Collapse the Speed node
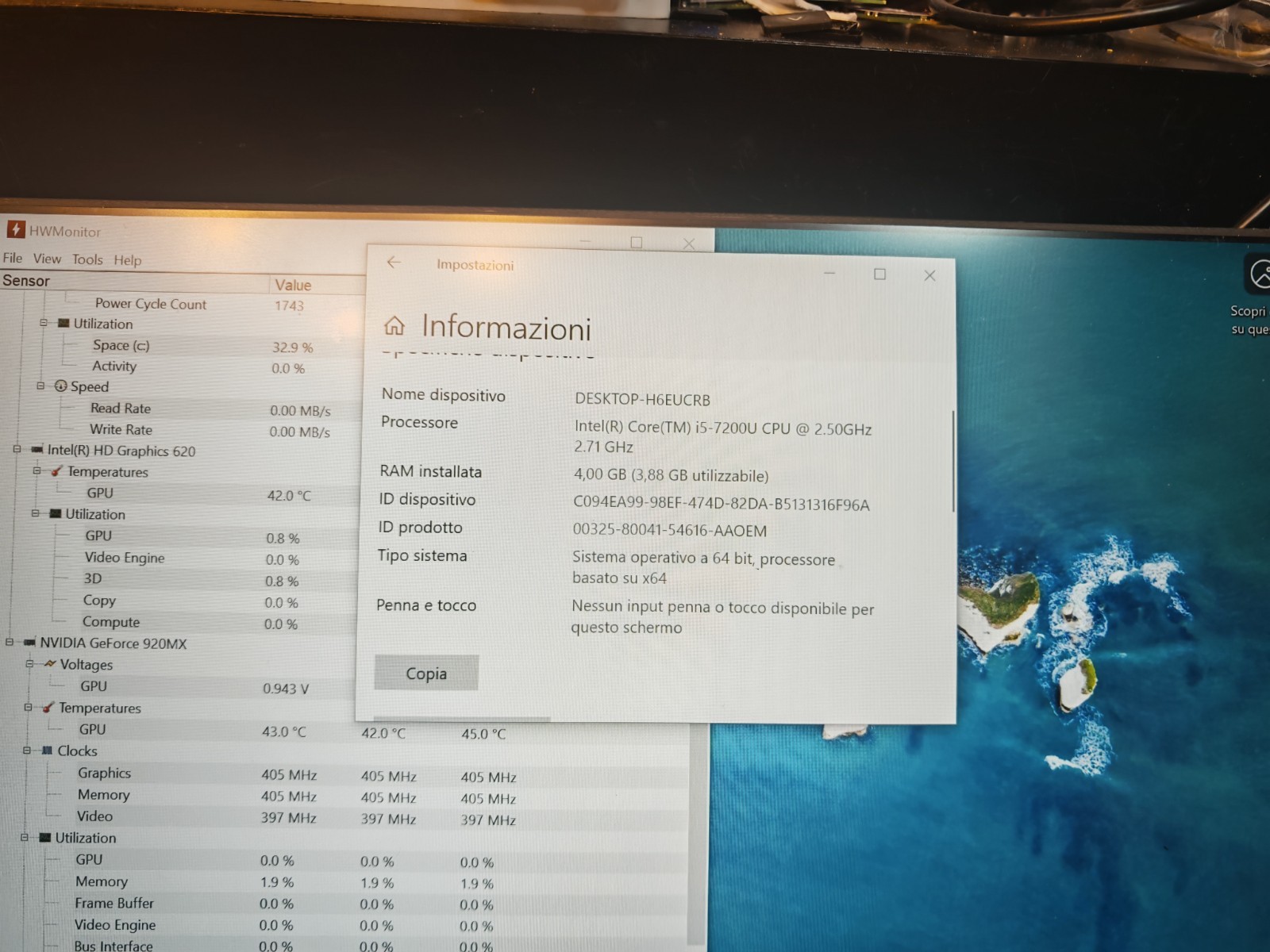The image size is (1270, 952). pyautogui.click(x=40, y=386)
